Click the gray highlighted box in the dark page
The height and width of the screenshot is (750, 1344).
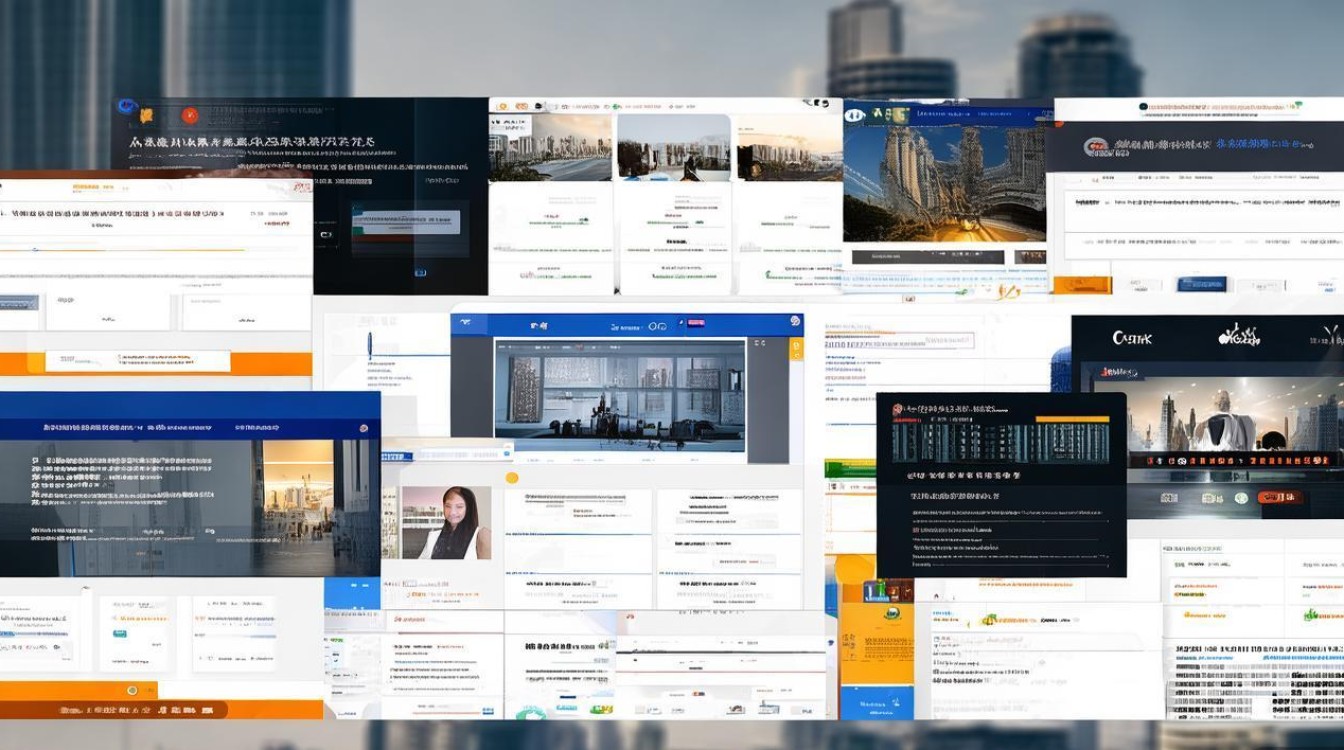pos(405,220)
